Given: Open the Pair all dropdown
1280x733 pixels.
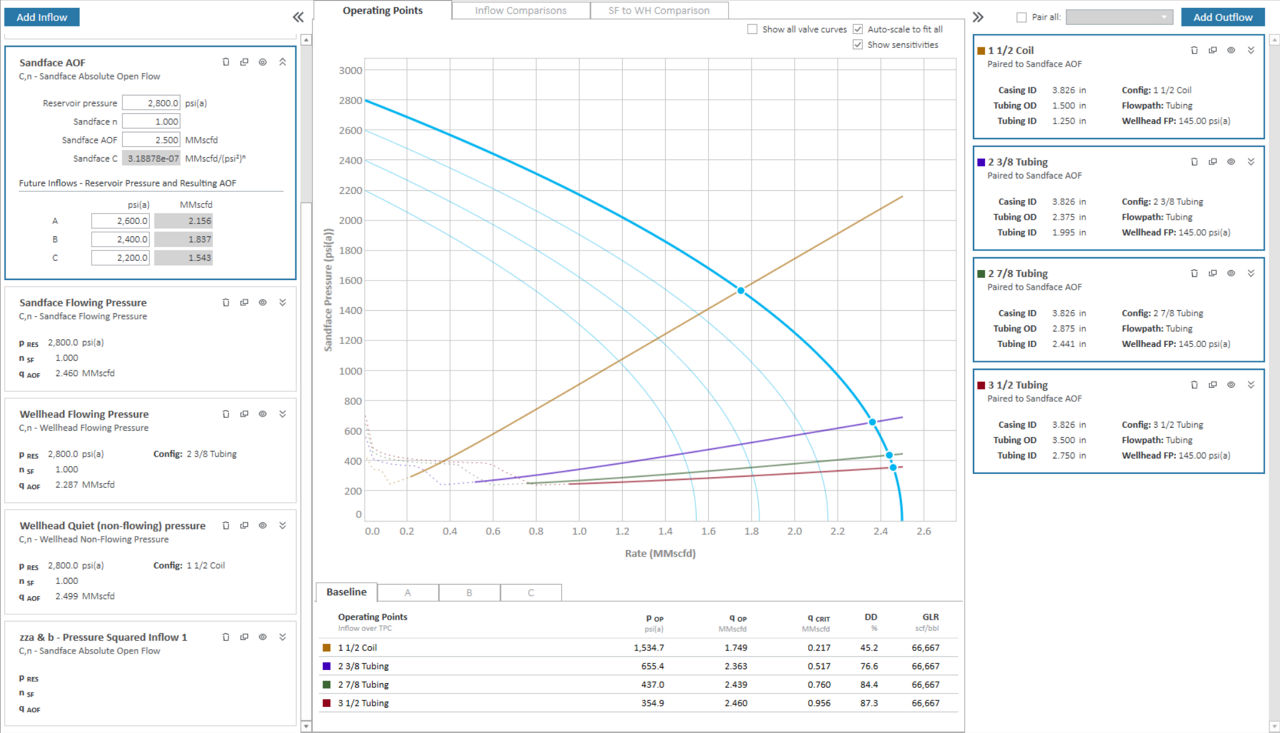Looking at the screenshot, I should tap(1119, 17).
